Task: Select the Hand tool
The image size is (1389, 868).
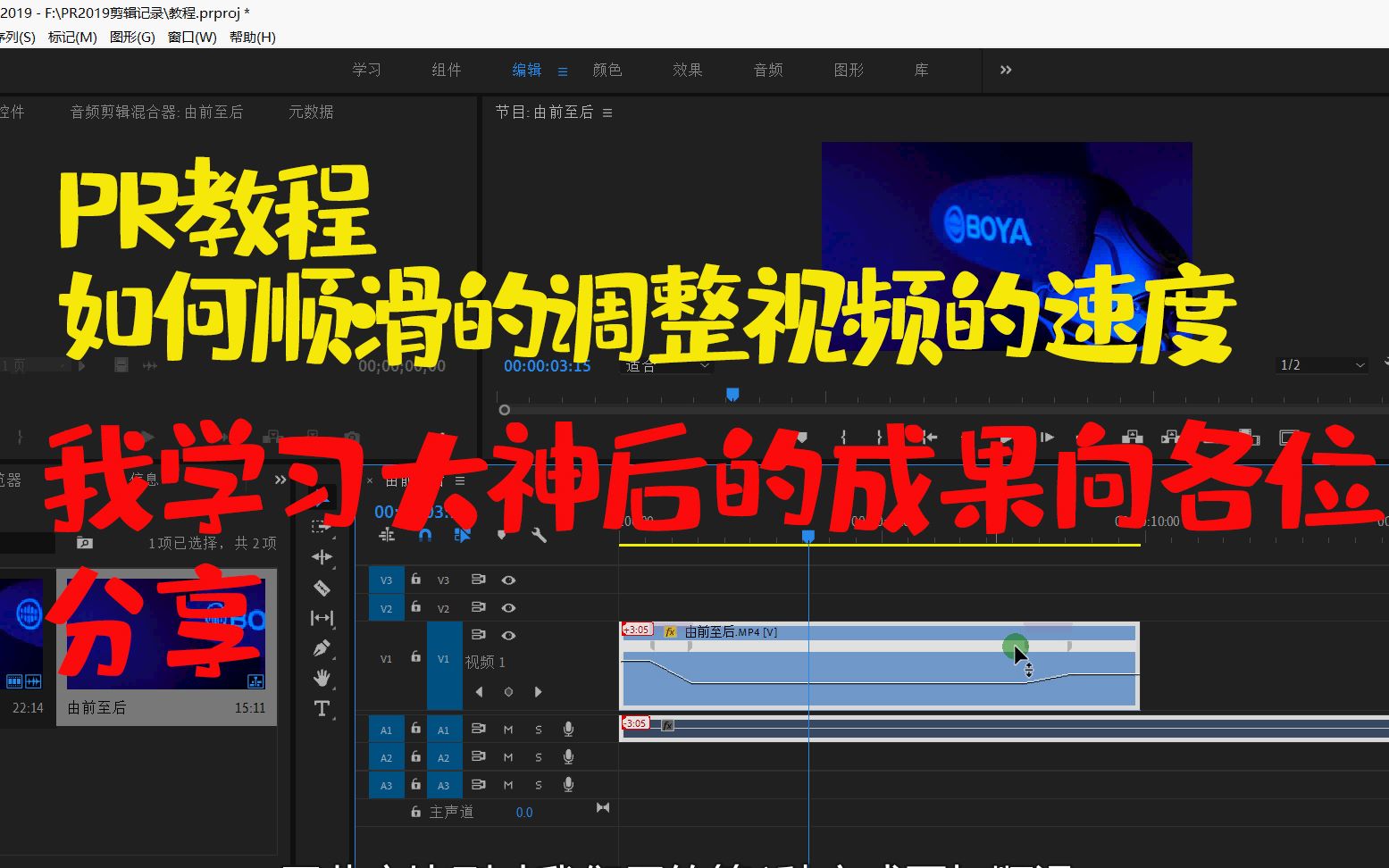Action: click(x=322, y=677)
